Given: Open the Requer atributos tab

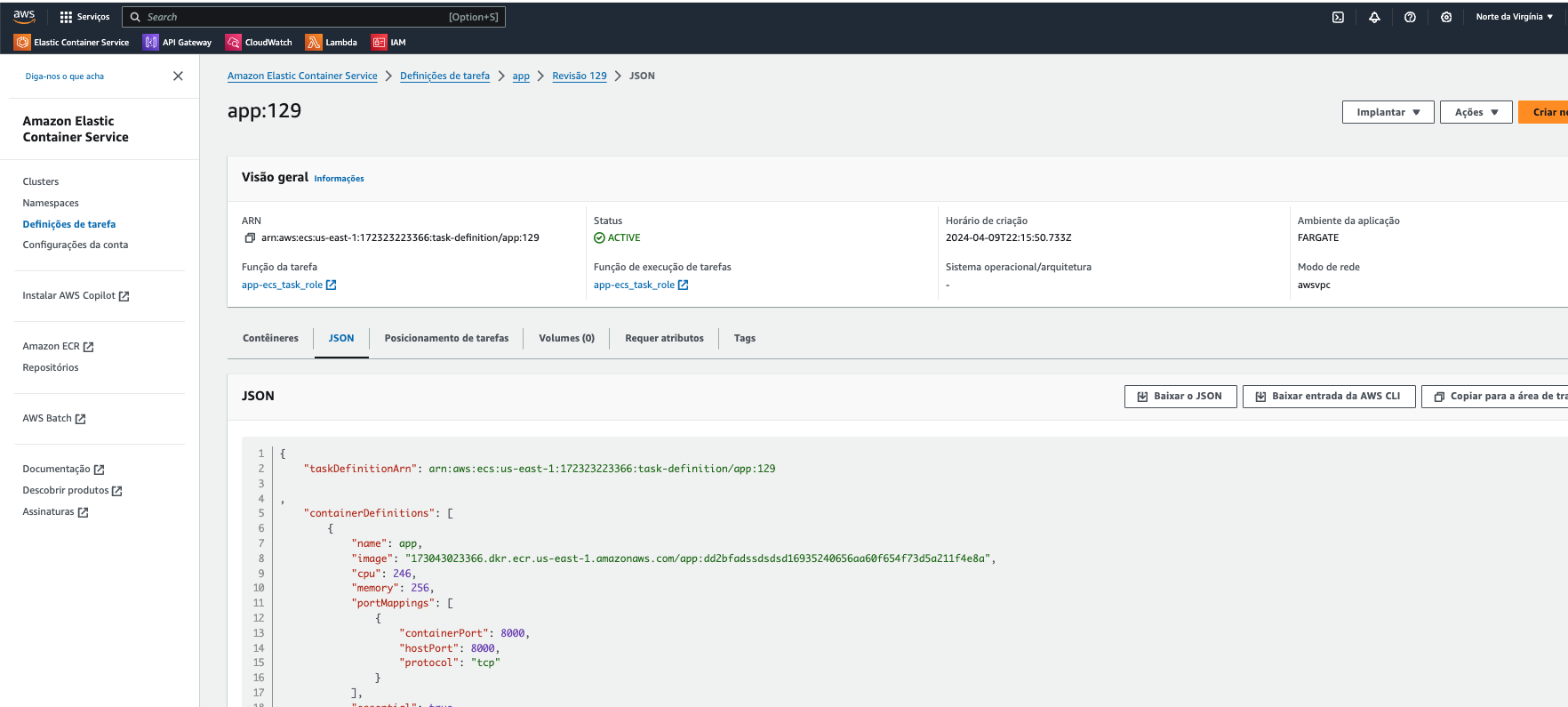Looking at the screenshot, I should pos(664,338).
